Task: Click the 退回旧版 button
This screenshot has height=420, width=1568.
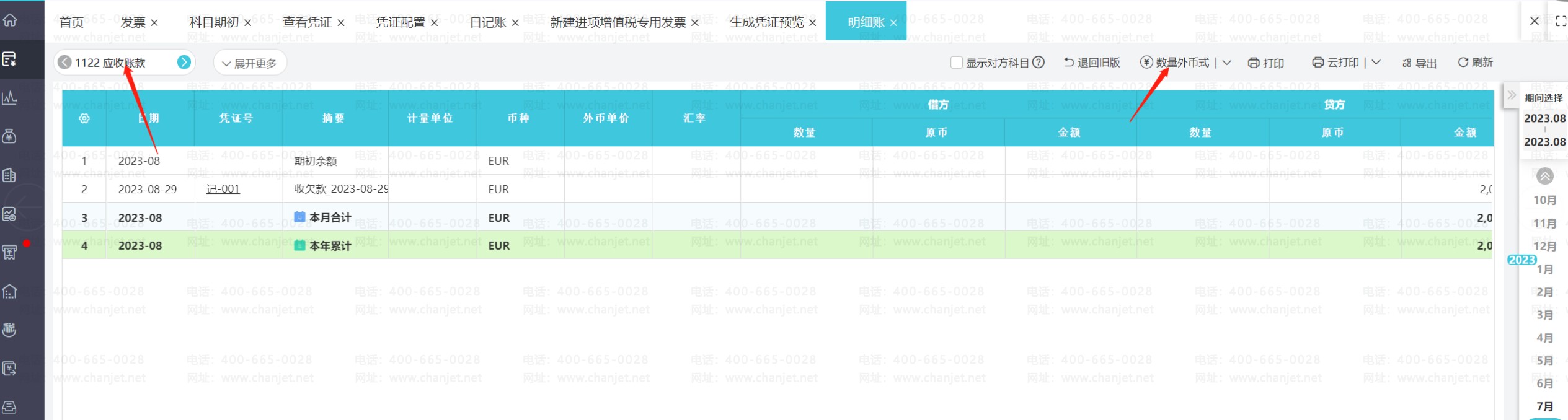Action: pyautogui.click(x=1092, y=63)
